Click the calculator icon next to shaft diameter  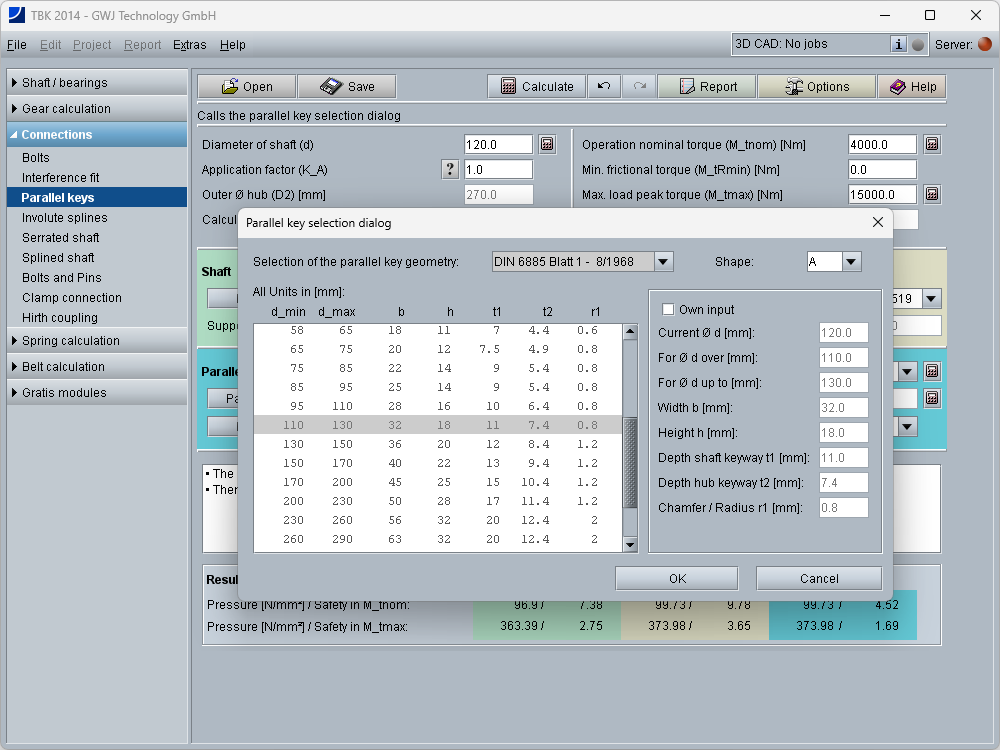point(547,144)
